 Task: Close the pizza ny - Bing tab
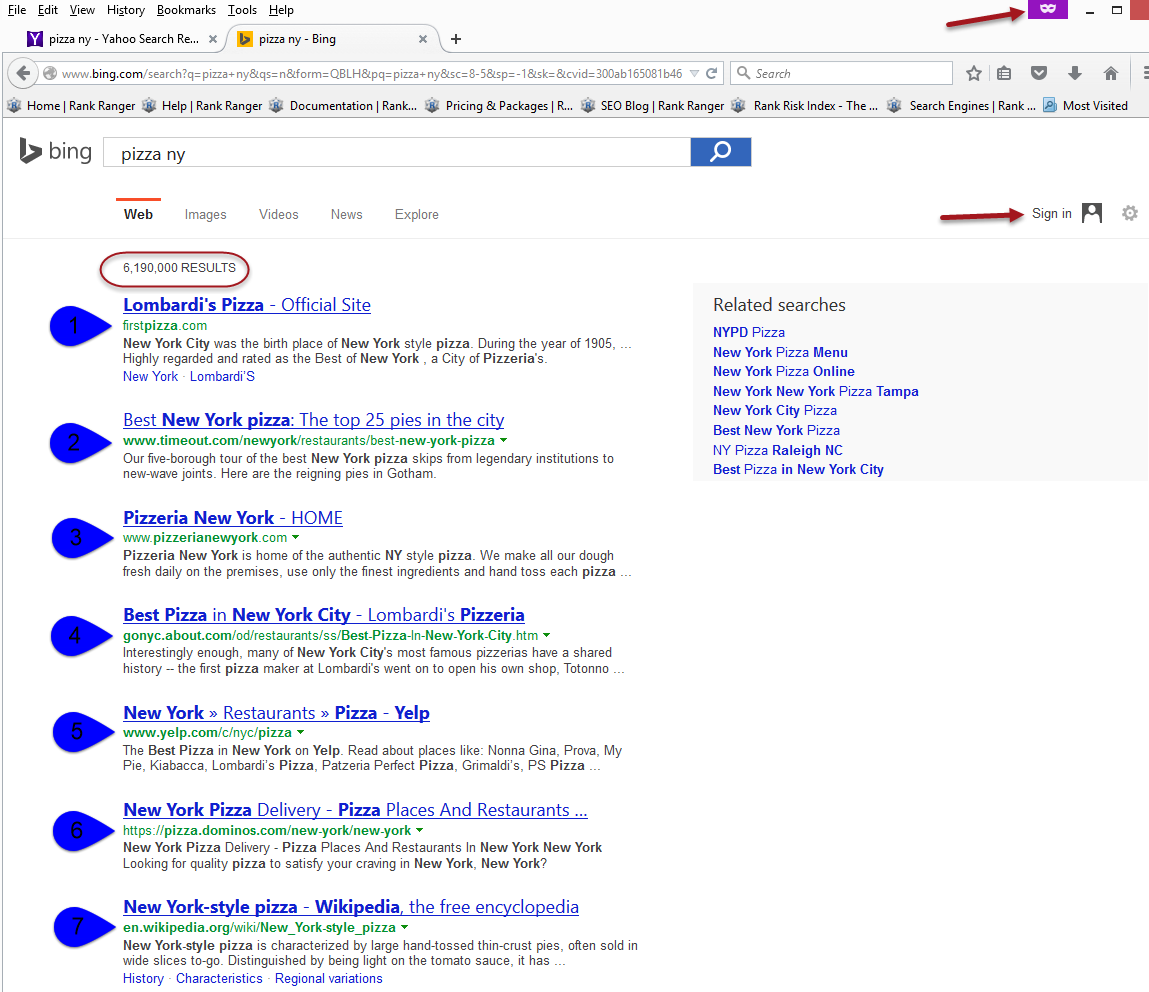423,39
